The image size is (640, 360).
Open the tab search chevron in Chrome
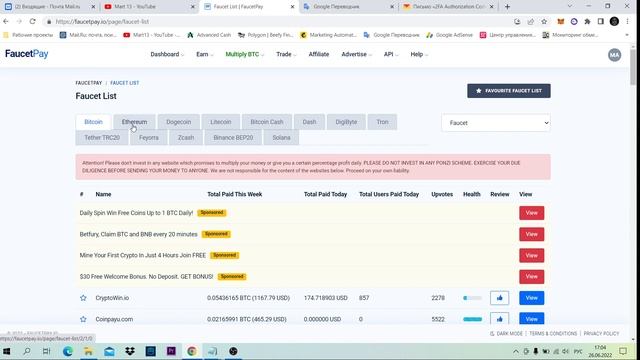[570, 7]
